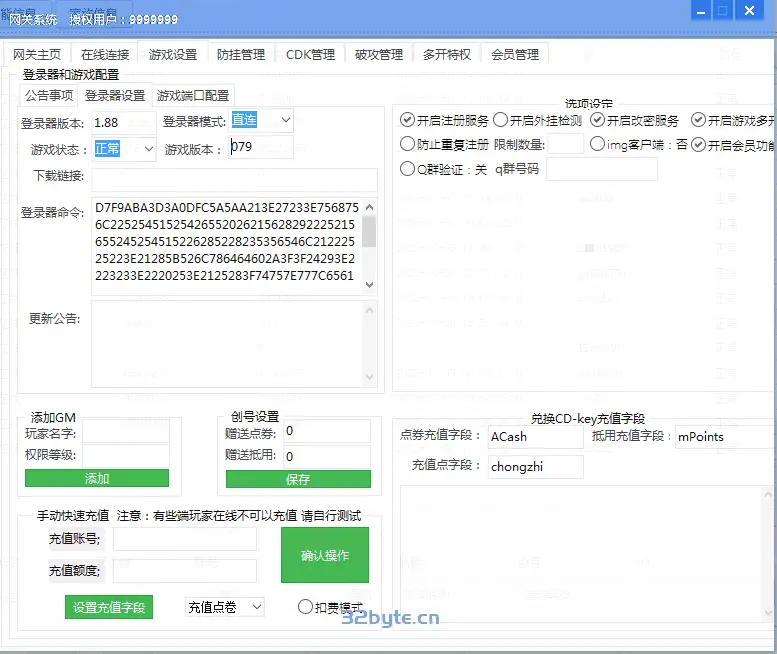Click the 设置充值字段 button
Image resolution: width=777 pixels, height=654 pixels.
pos(109,607)
